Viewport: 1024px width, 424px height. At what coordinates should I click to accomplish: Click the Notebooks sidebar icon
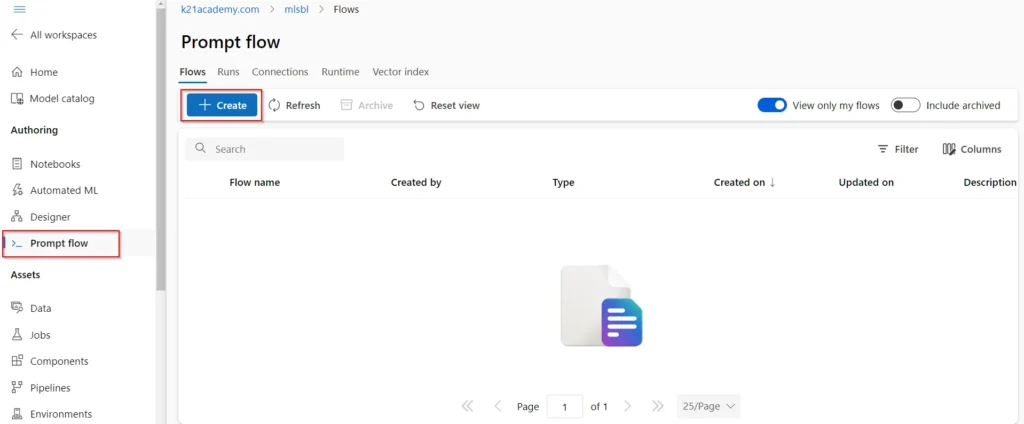17,164
